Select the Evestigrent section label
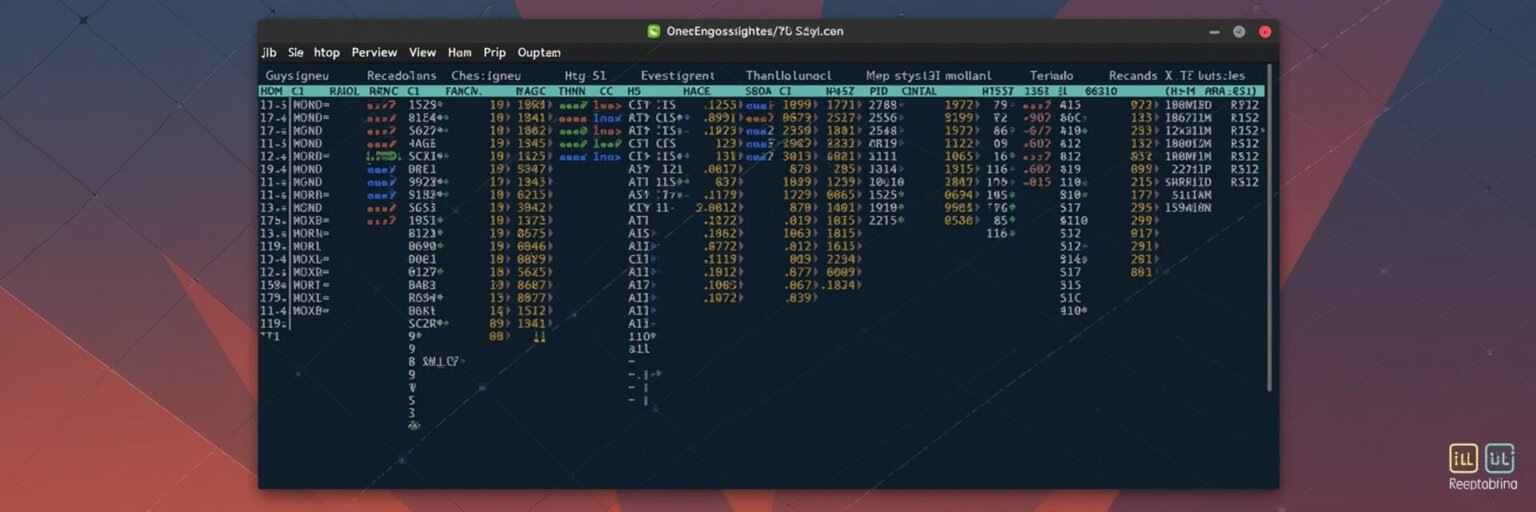This screenshot has height=512, width=1536. coord(677,76)
